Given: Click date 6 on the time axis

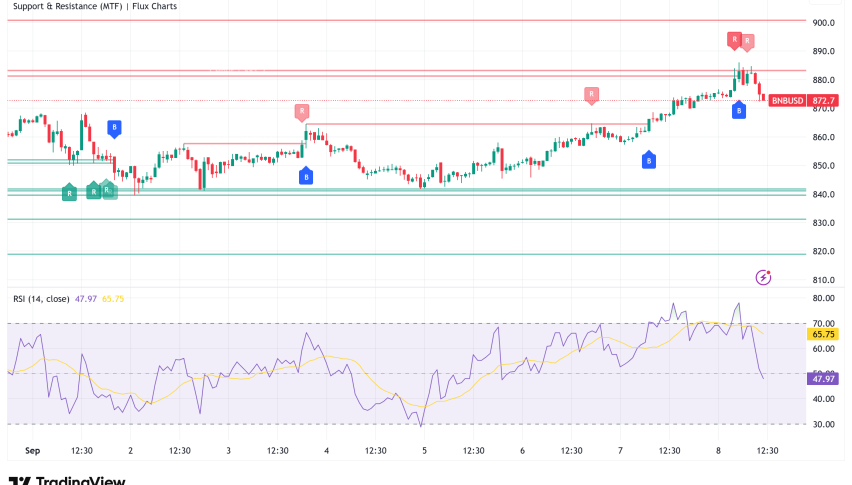Looking at the screenshot, I should coord(522,451).
